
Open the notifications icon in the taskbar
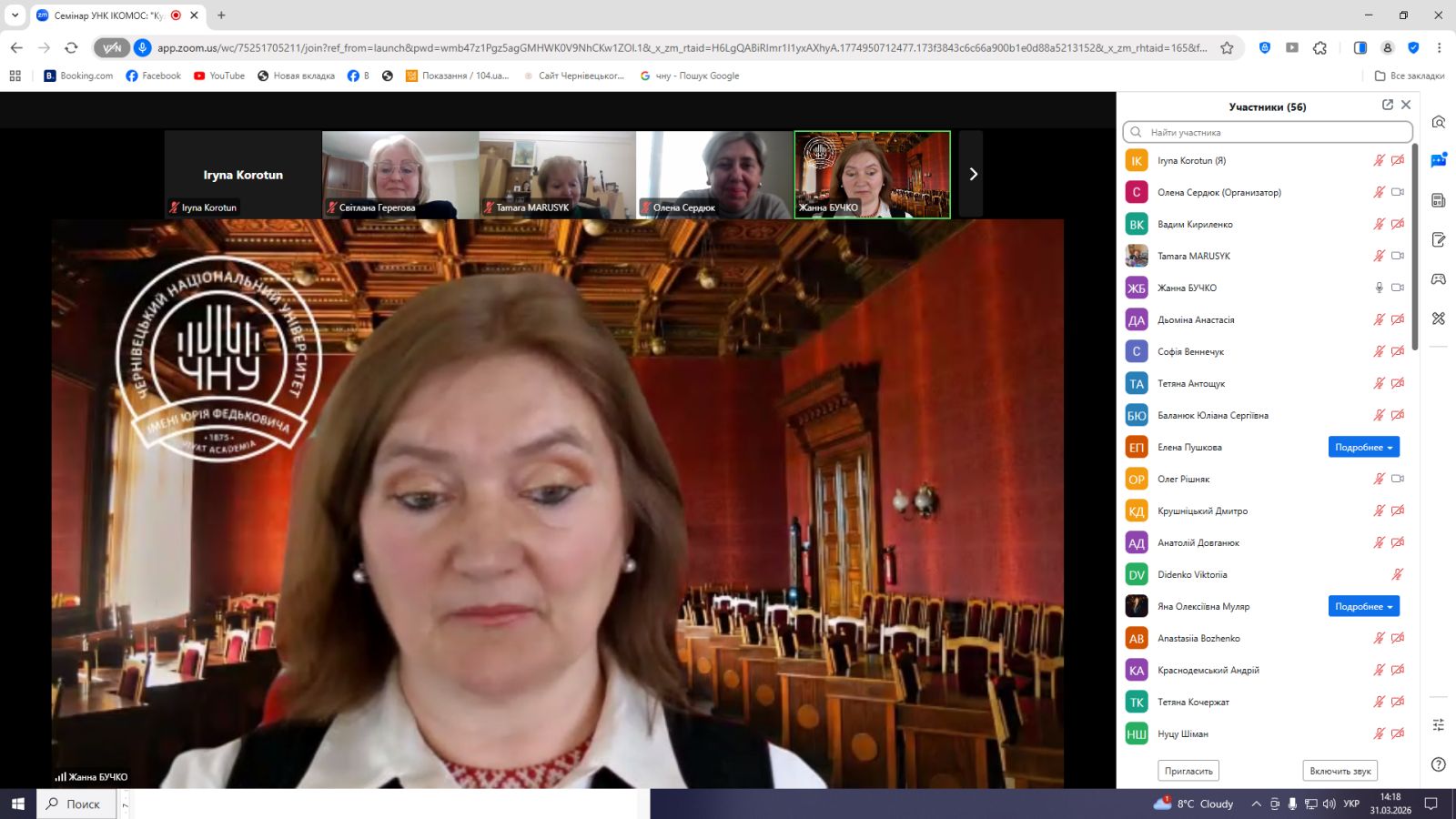coord(1431,804)
